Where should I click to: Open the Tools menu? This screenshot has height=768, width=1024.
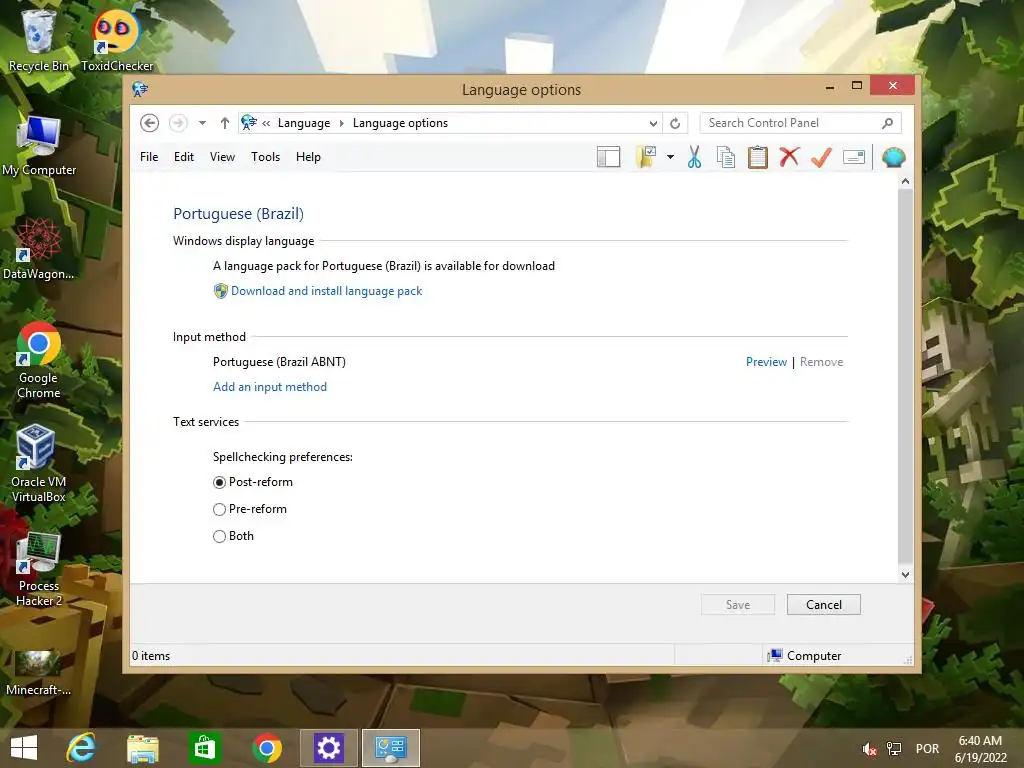[x=265, y=157]
